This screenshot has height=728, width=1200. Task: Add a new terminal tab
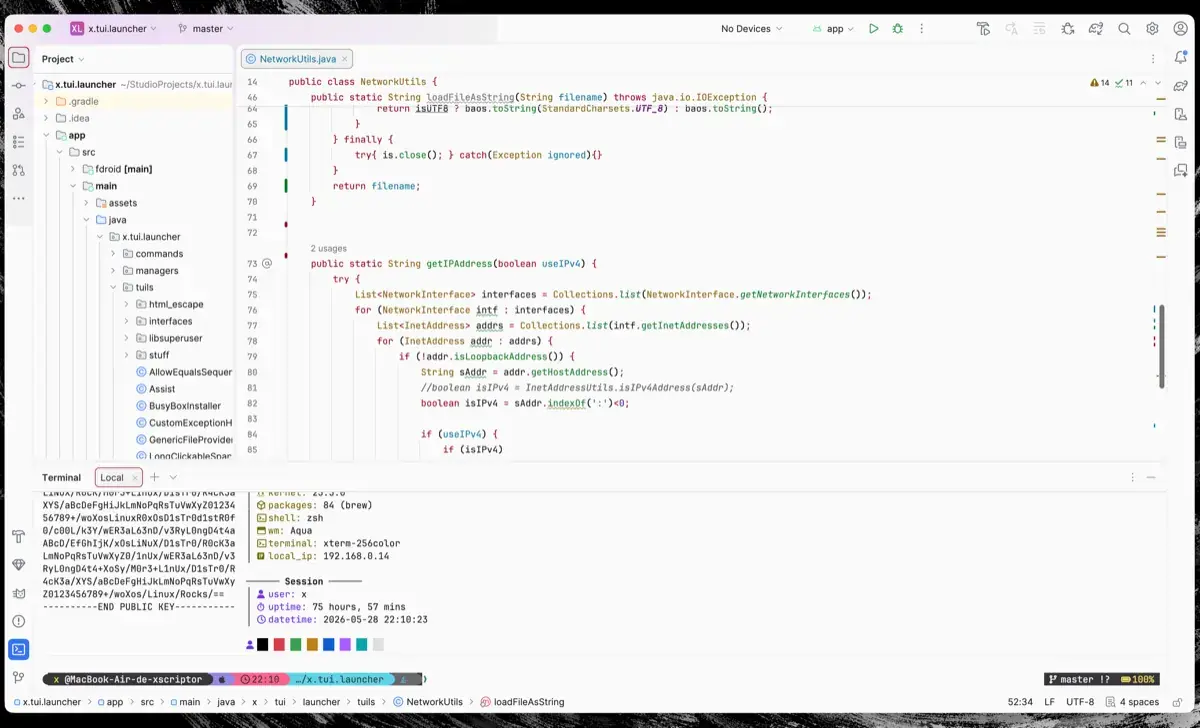click(155, 477)
